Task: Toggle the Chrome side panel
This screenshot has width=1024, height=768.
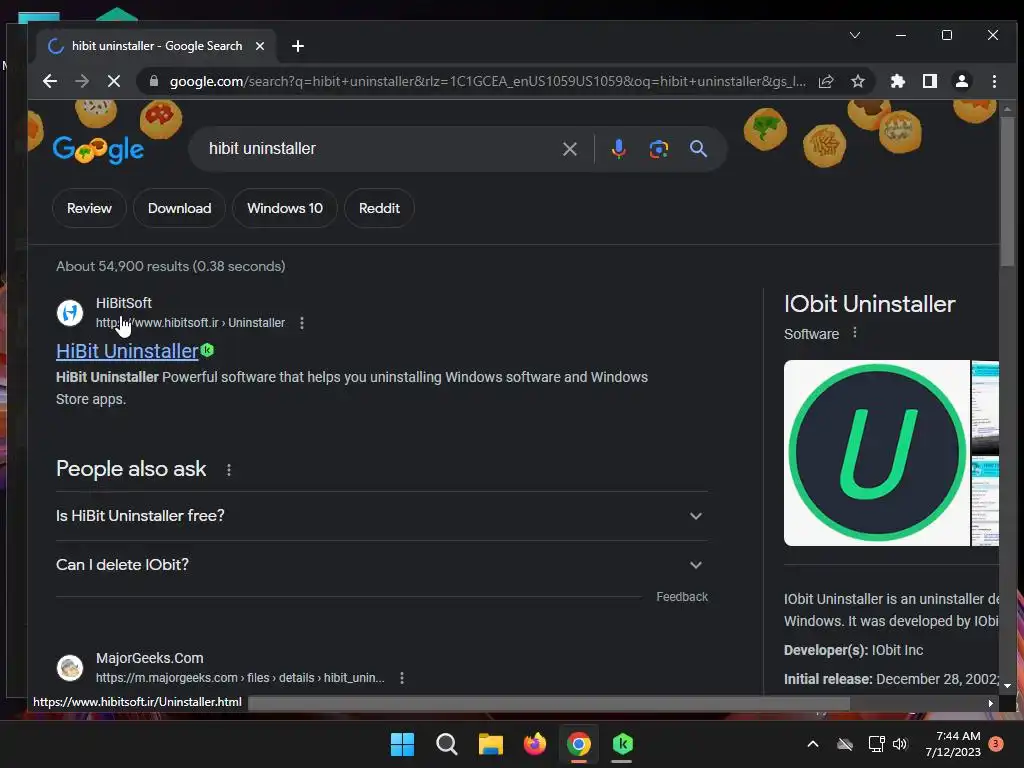Action: (930, 81)
